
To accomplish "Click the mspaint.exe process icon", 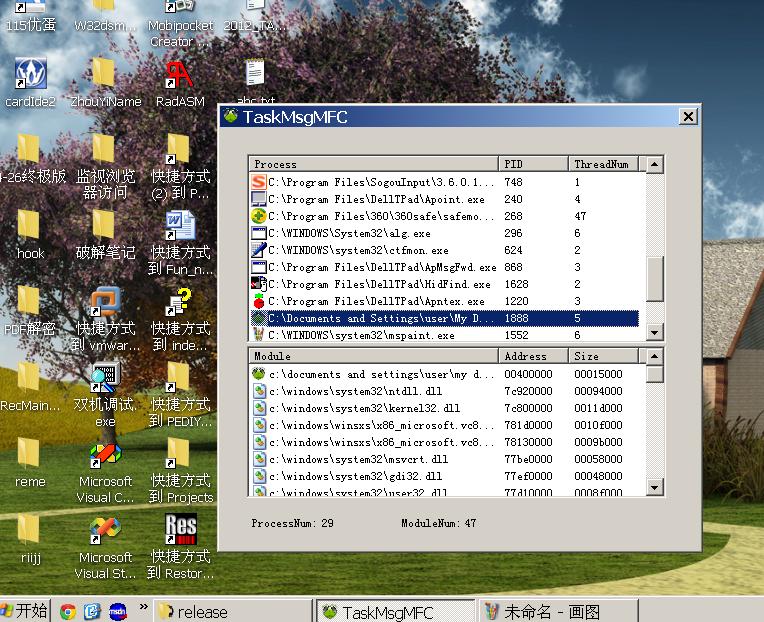I will coord(259,335).
